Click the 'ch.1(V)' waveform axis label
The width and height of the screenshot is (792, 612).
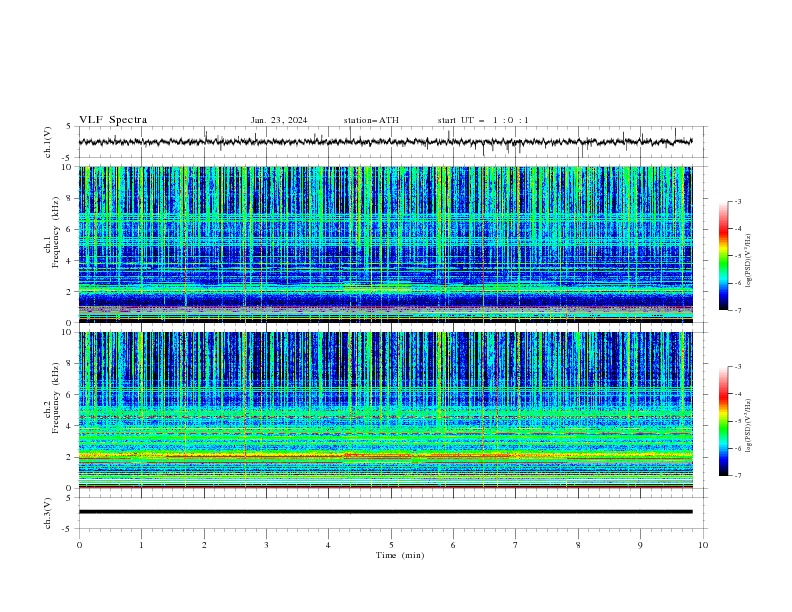tap(48, 142)
